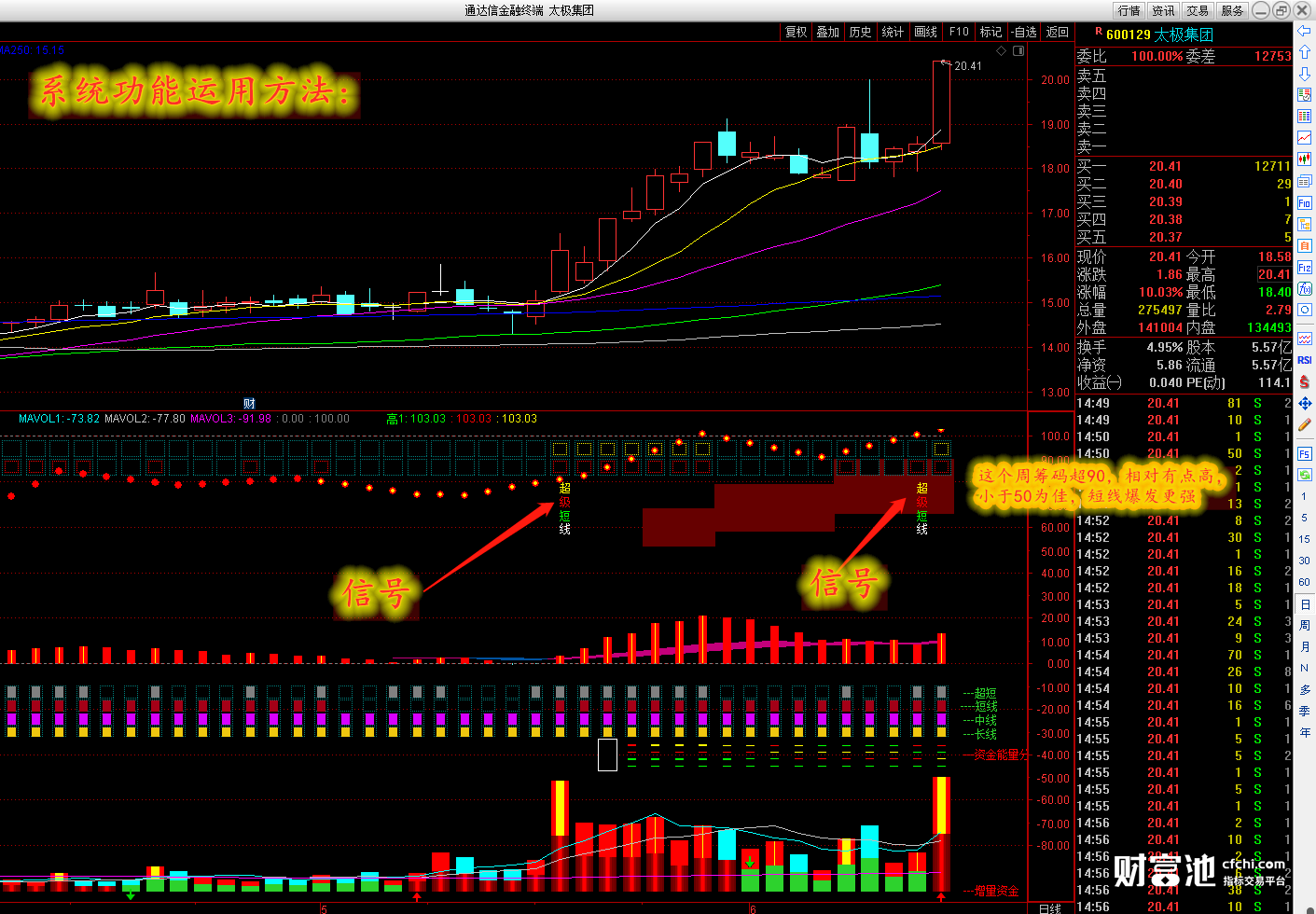The width and height of the screenshot is (1316, 914).
Task: Open the 服务 menu
Action: tap(1232, 10)
